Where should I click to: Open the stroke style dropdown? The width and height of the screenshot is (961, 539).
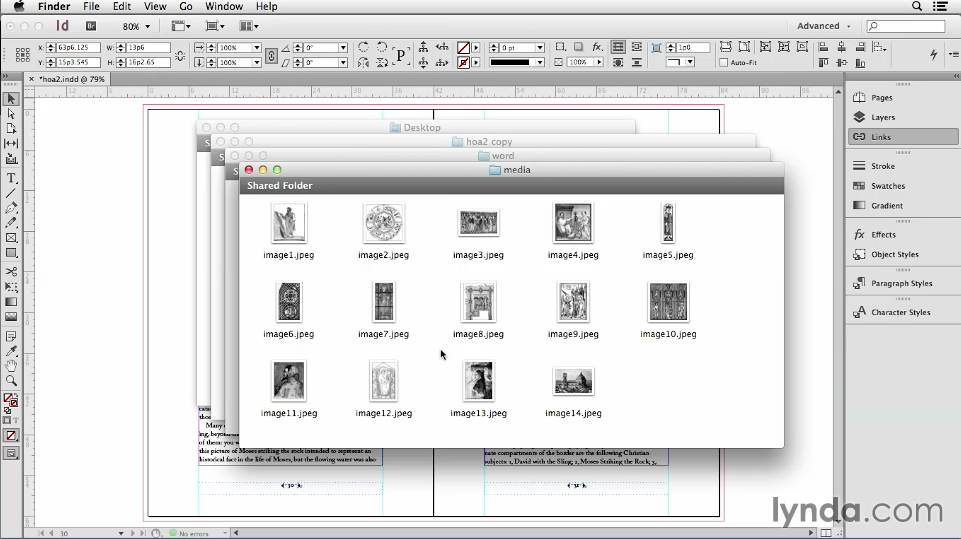[539, 63]
